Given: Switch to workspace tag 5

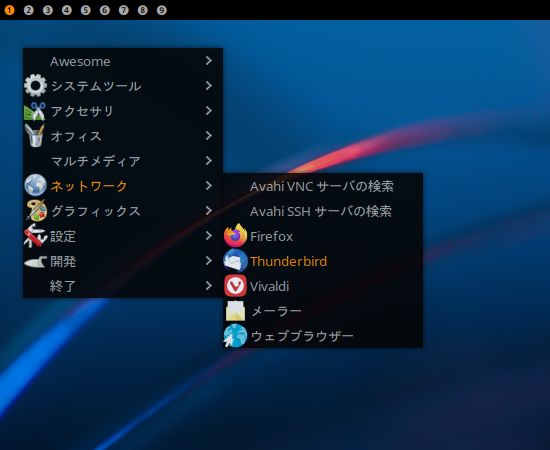Looking at the screenshot, I should pyautogui.click(x=85, y=10).
